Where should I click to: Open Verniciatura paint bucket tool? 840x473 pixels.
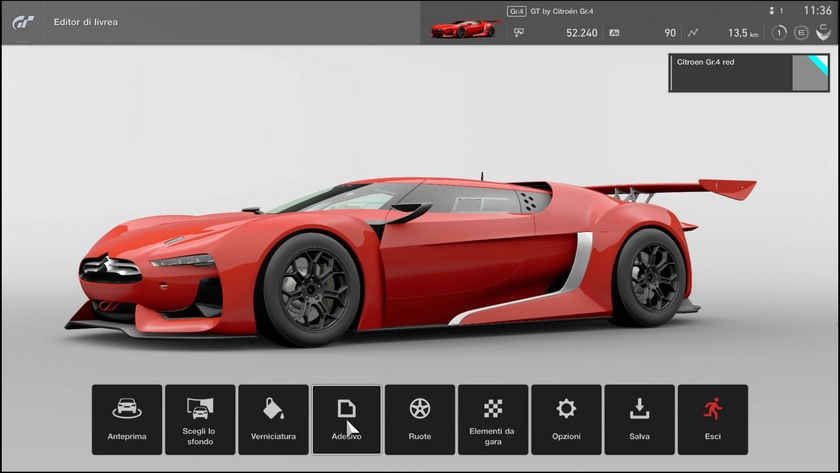273,419
